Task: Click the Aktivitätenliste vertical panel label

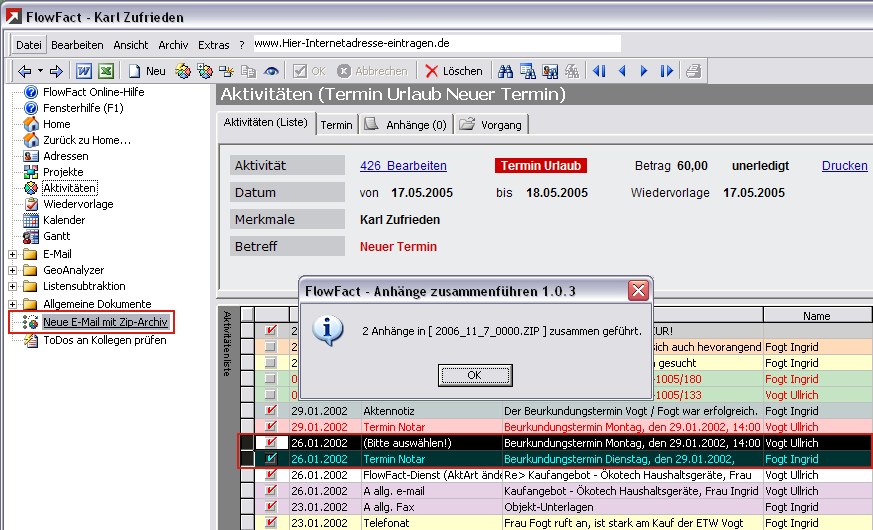Action: coord(227,343)
